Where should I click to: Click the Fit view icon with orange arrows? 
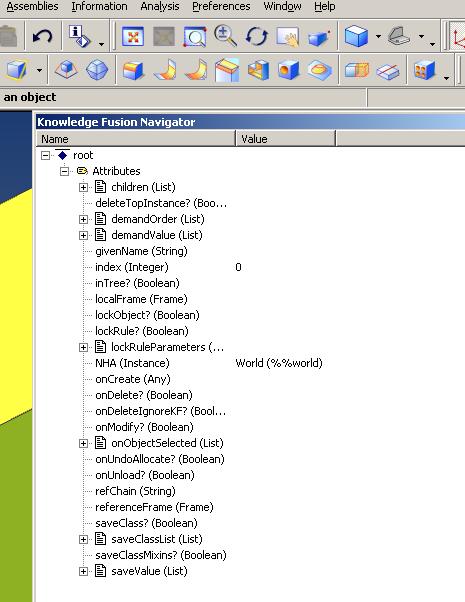[x=133, y=36]
